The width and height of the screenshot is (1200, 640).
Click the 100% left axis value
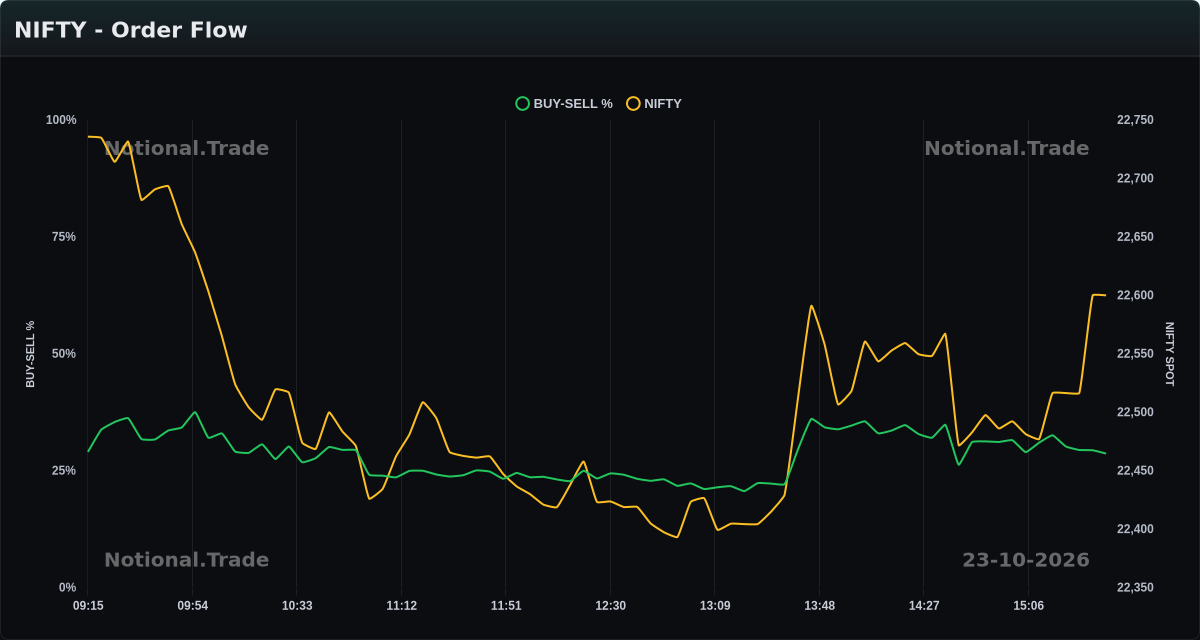[x=61, y=120]
